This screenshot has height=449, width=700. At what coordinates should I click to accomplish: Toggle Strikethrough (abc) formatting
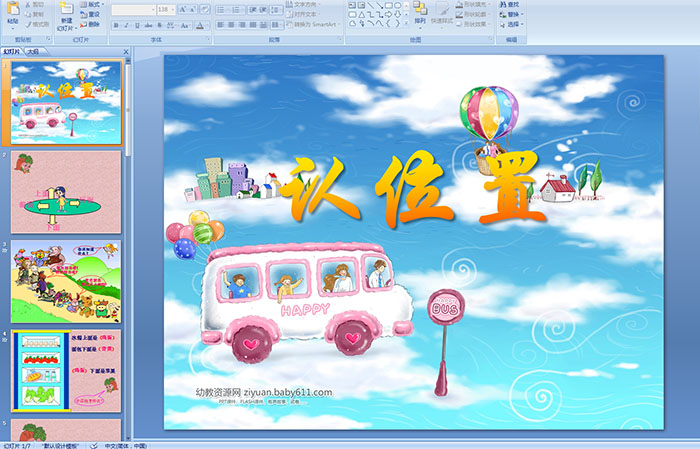pos(148,25)
